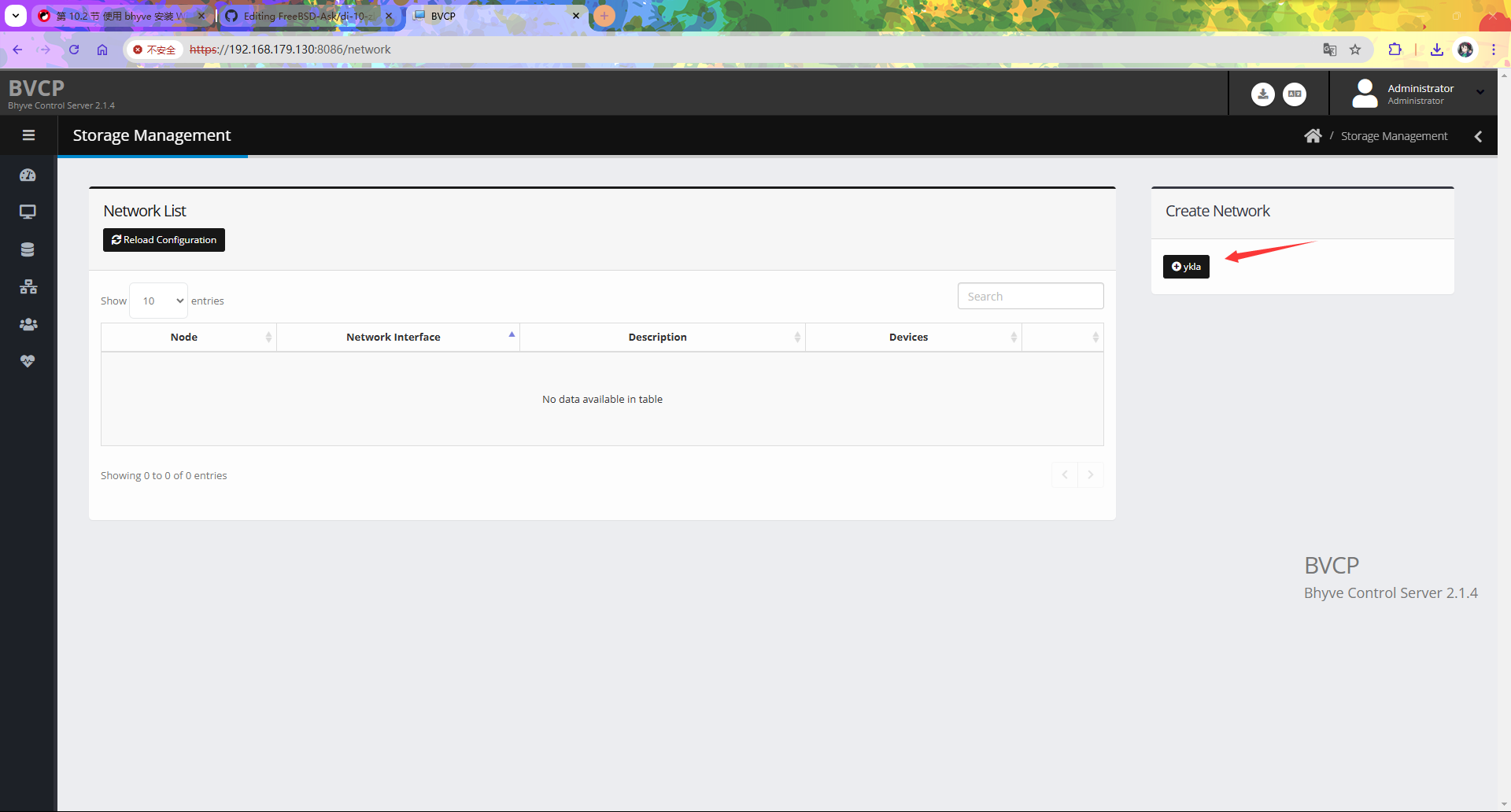Click the URL address bar
The height and width of the screenshot is (812, 1511).
(x=748, y=50)
